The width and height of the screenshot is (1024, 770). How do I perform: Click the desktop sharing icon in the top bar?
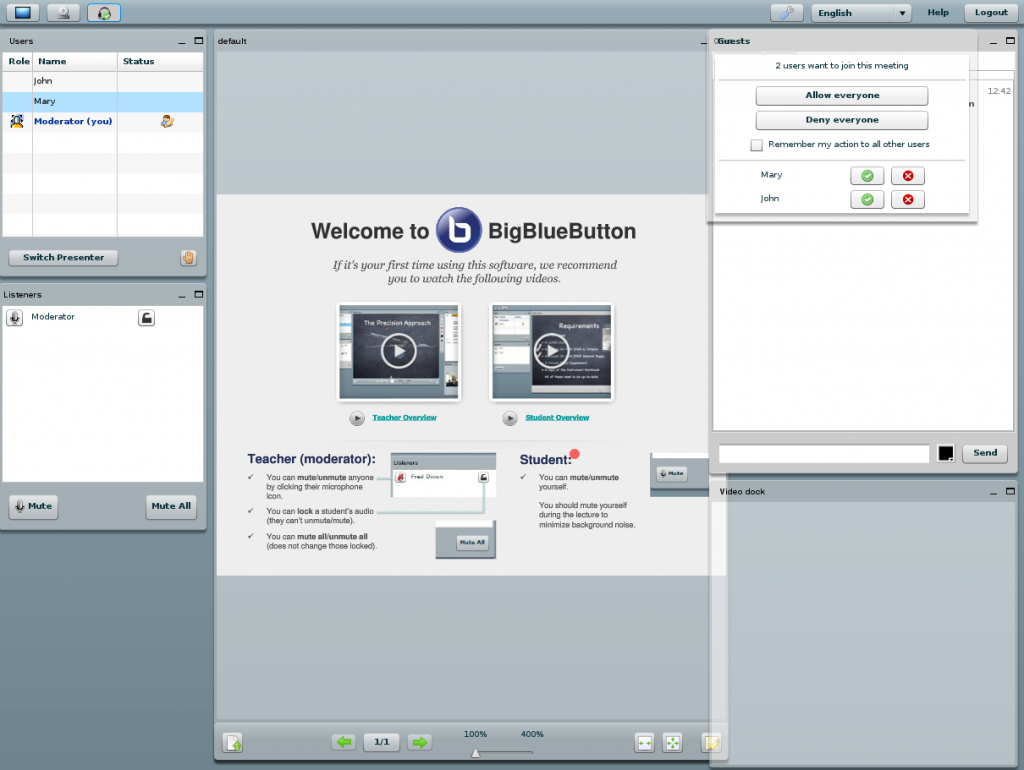[23, 12]
